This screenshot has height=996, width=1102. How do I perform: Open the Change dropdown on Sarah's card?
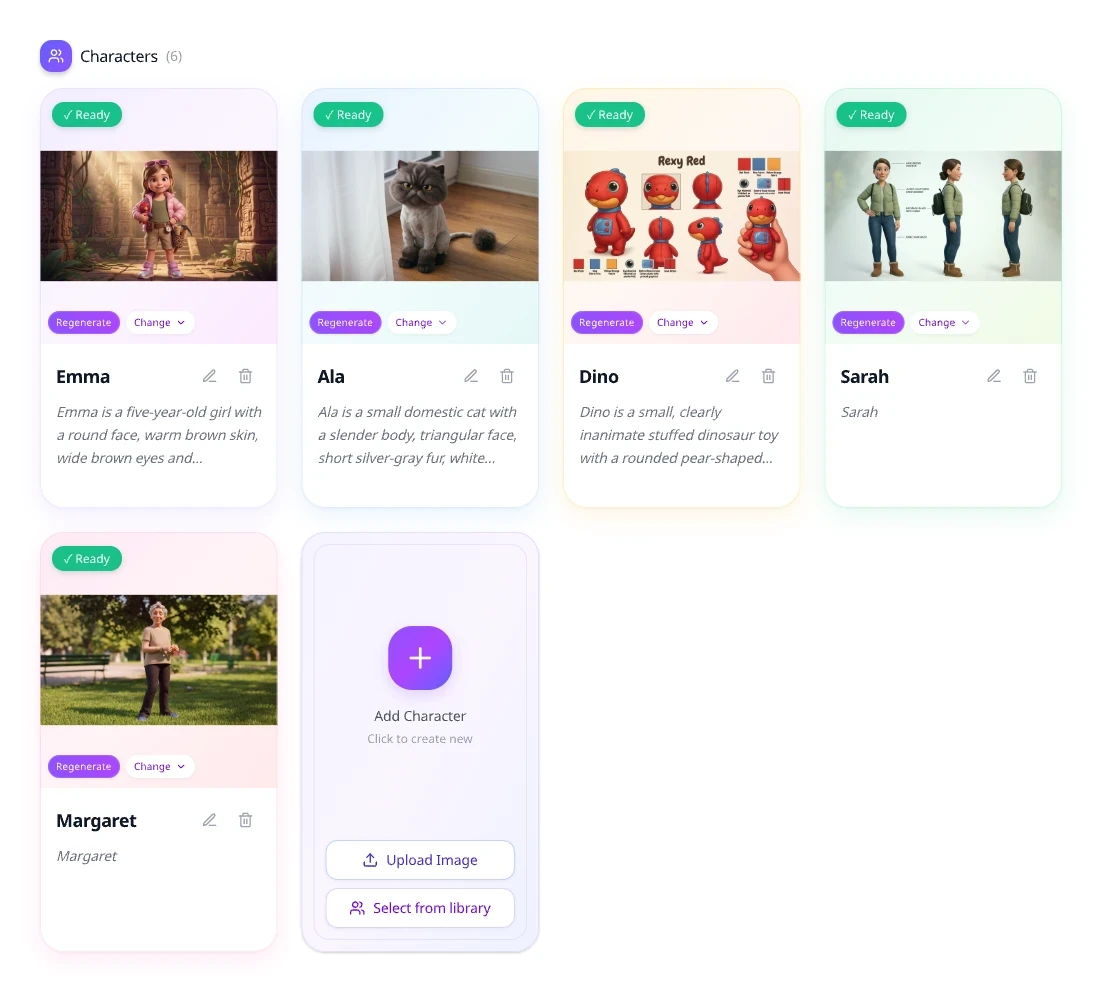tap(944, 323)
